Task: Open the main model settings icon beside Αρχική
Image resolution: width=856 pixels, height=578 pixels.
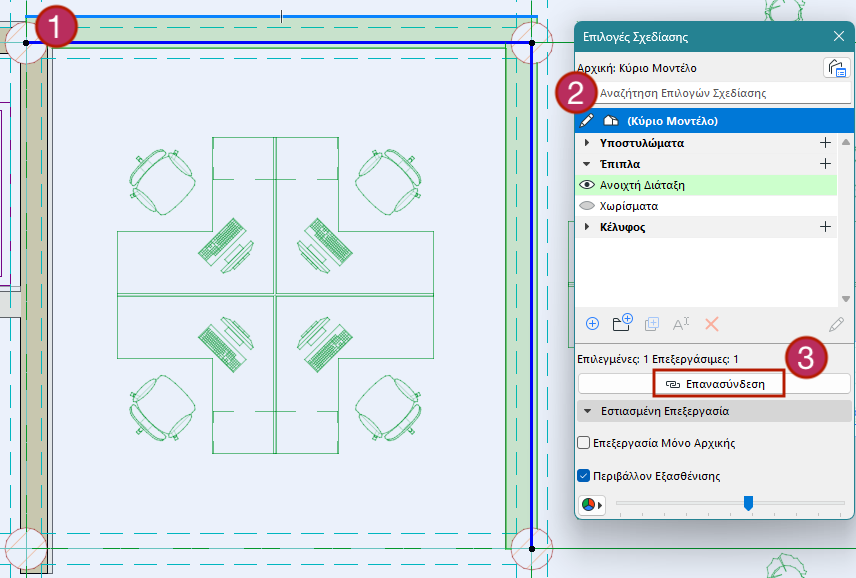Action: [x=836, y=68]
